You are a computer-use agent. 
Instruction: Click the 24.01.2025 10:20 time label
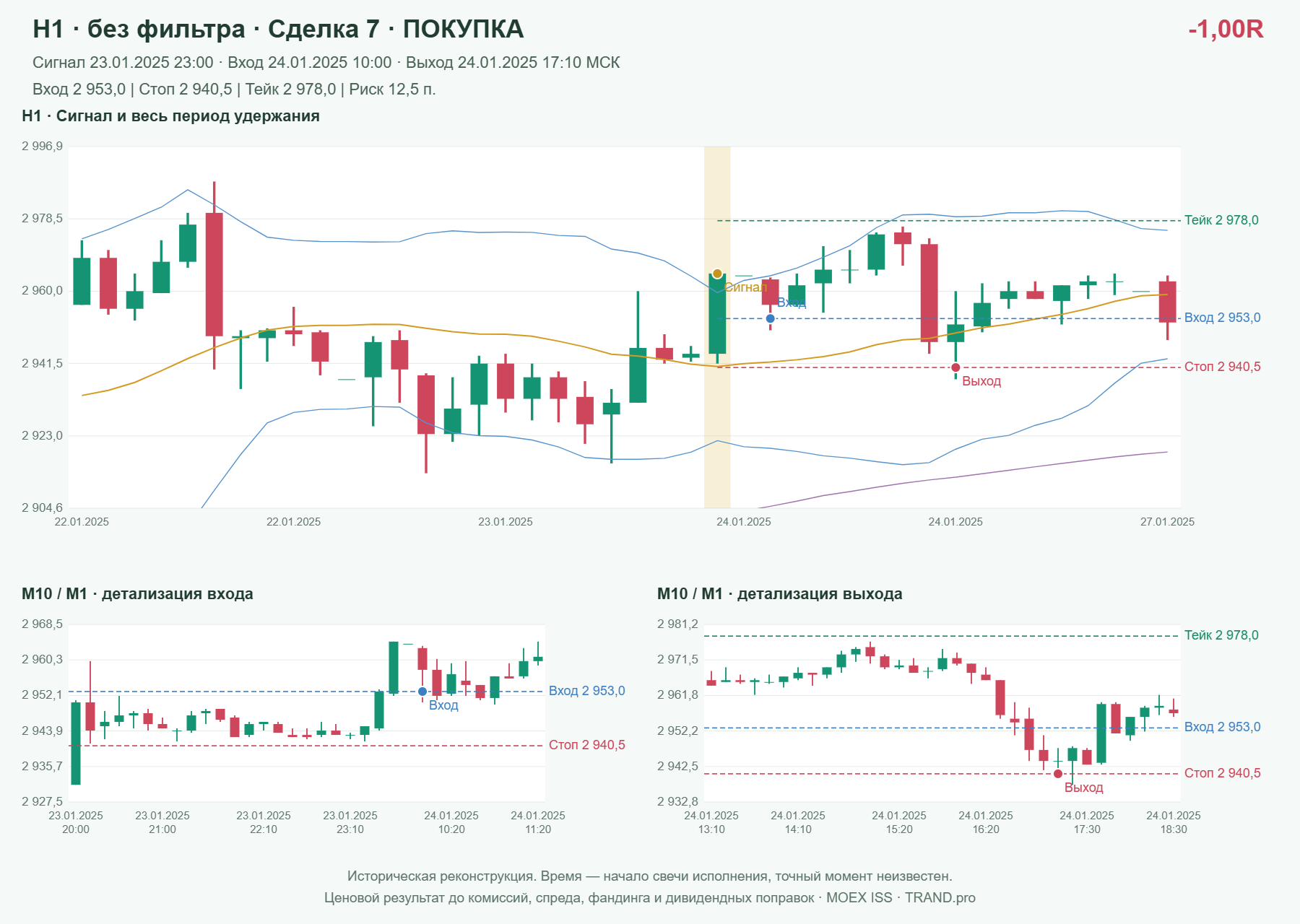[451, 822]
